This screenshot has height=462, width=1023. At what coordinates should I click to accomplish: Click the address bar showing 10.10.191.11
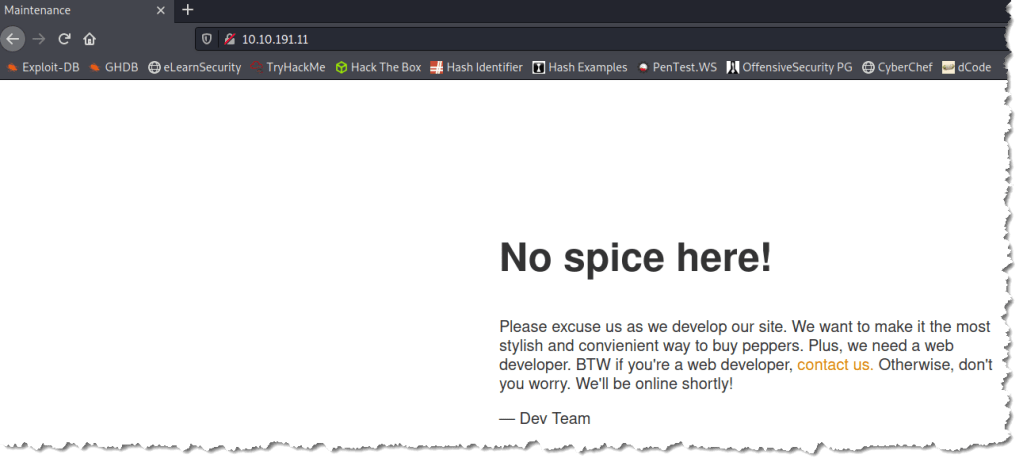500,39
